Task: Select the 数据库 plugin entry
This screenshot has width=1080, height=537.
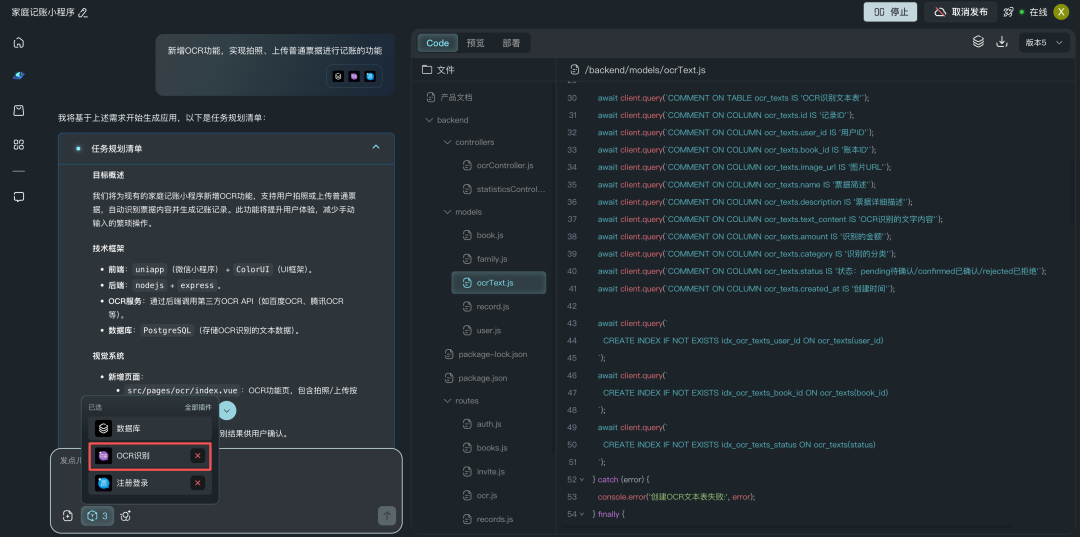Action: pos(150,428)
